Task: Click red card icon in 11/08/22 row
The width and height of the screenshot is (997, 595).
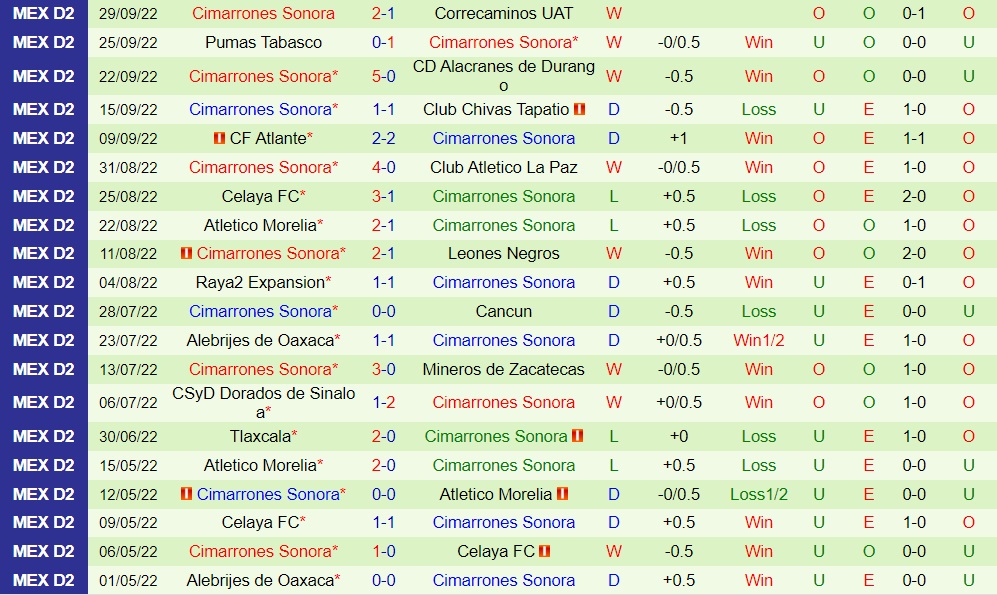Action: [x=186, y=254]
